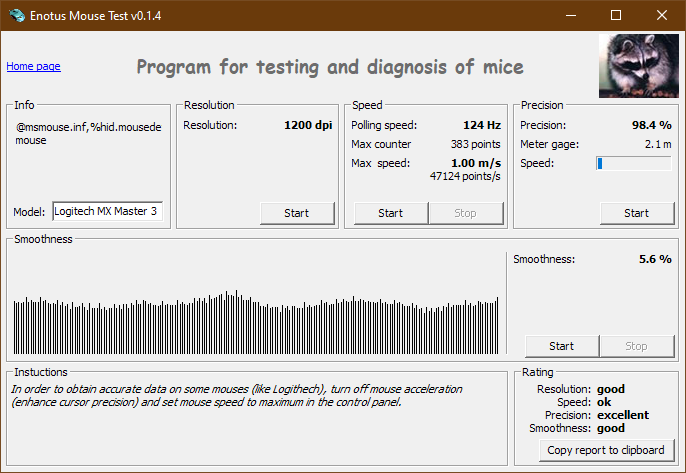Click the 'Enotus Mouse Test v0.1.4' window title

(95, 16)
